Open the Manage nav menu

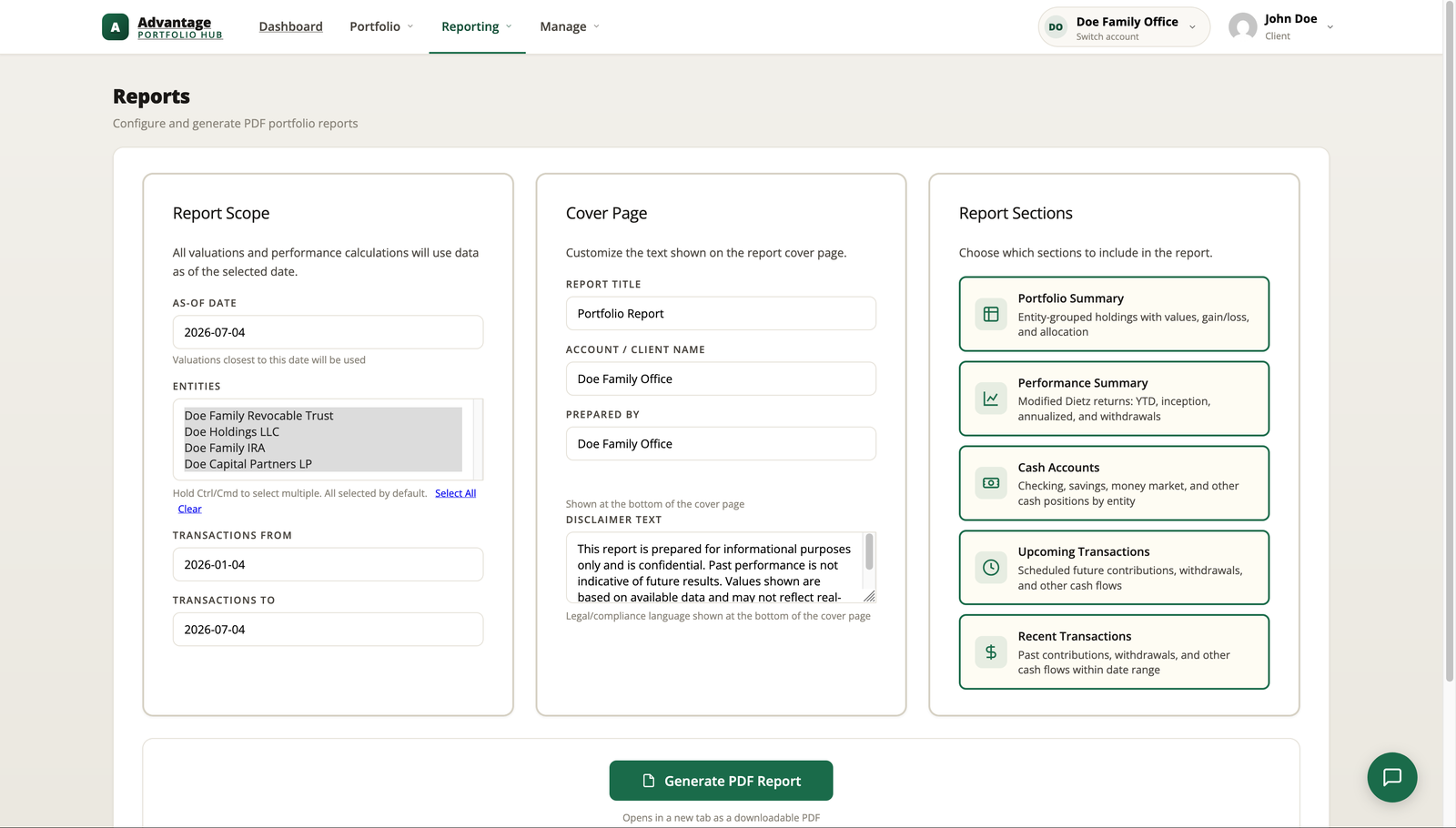(x=570, y=26)
